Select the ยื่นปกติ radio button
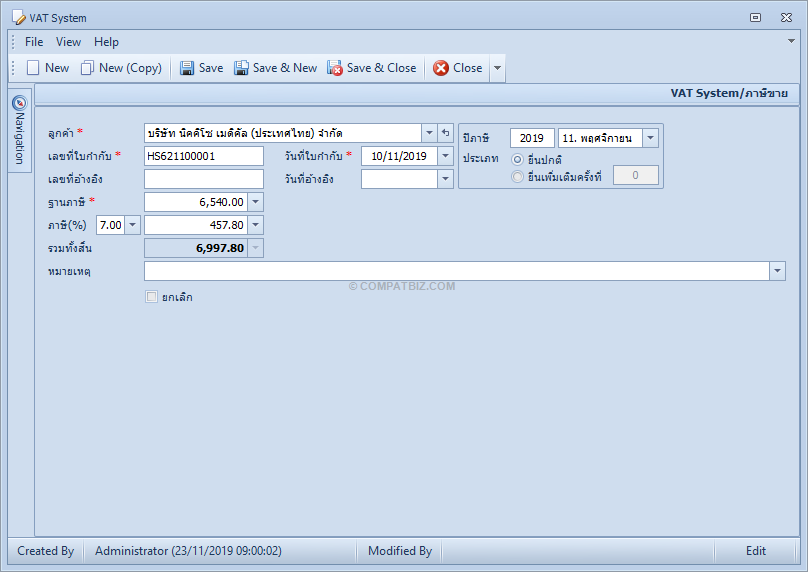 517,159
